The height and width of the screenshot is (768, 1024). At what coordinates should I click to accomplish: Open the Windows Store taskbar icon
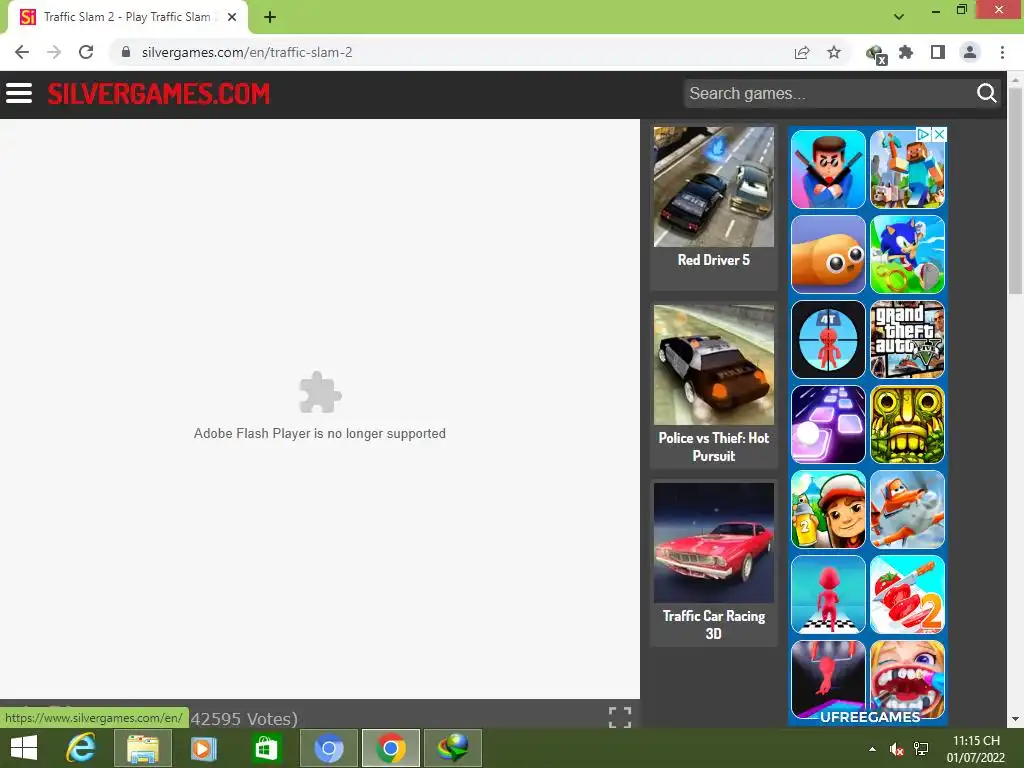pos(266,748)
